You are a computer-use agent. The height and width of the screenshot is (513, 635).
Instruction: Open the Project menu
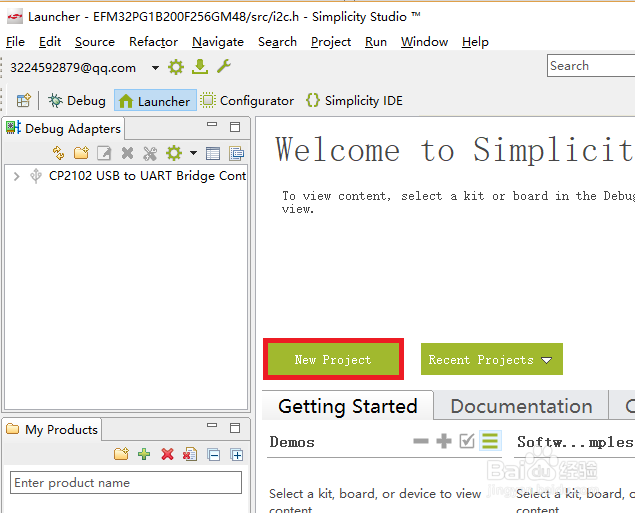click(x=331, y=42)
